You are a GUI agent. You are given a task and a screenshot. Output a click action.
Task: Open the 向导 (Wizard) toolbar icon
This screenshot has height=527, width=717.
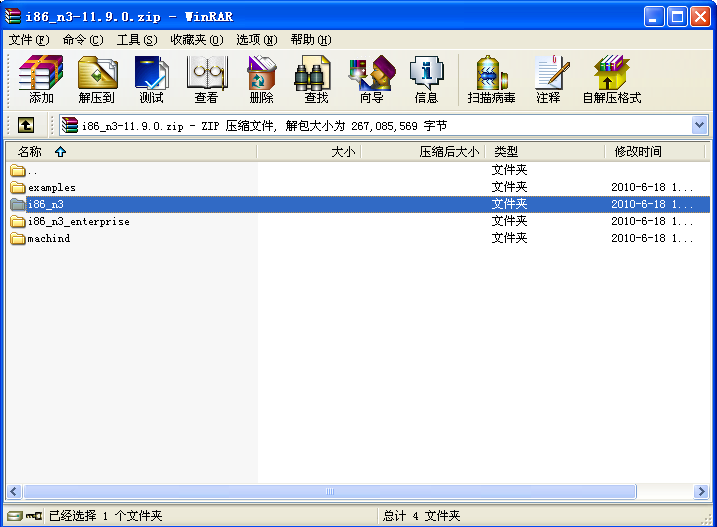click(x=371, y=79)
